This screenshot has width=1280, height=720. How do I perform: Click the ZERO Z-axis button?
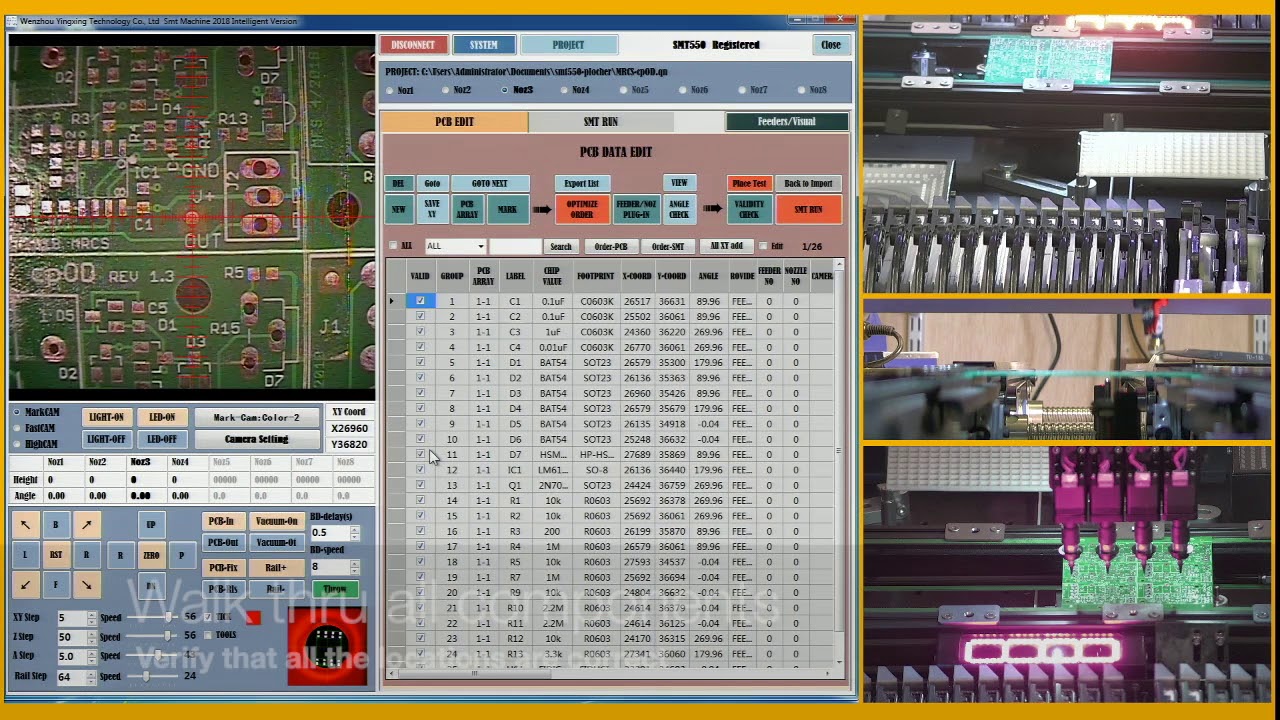tap(151, 555)
